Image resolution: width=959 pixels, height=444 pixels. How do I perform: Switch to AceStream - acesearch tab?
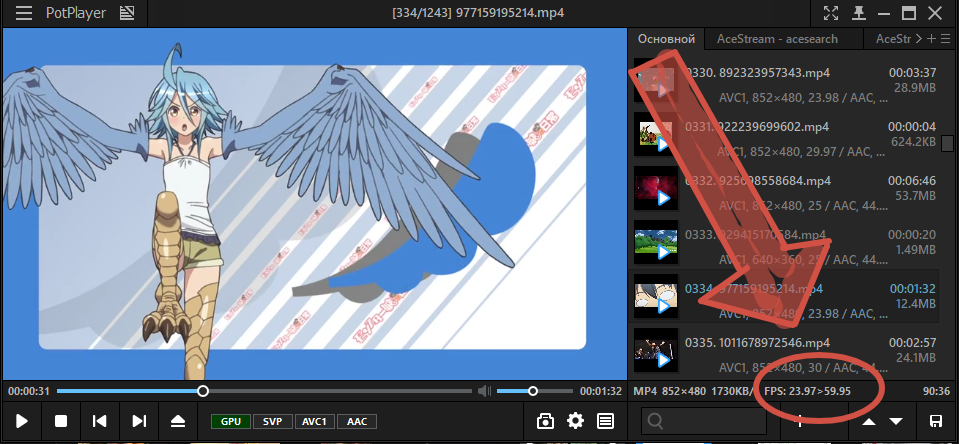tap(777, 39)
